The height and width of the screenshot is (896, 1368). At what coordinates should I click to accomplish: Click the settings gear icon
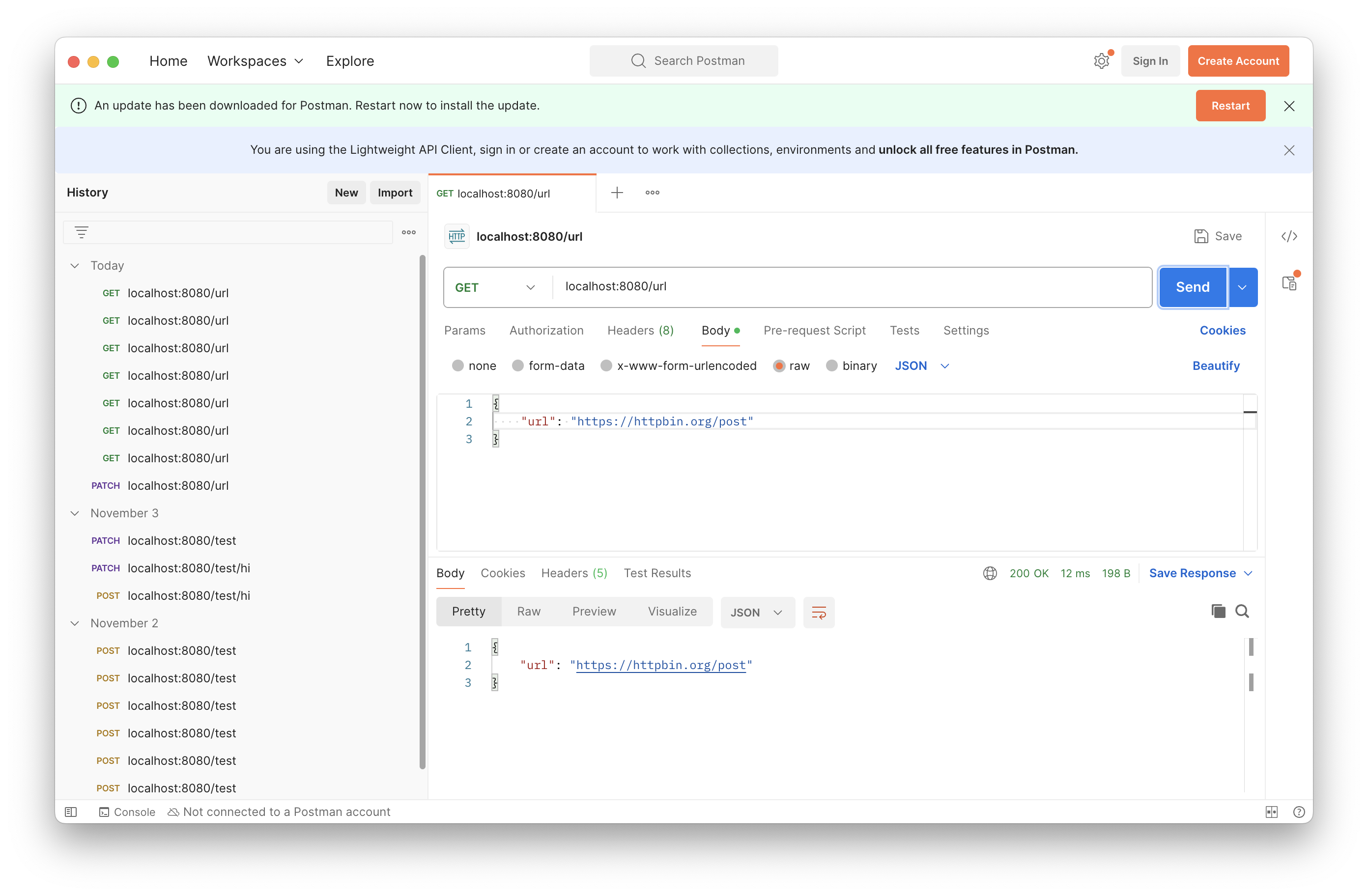pyautogui.click(x=1101, y=61)
